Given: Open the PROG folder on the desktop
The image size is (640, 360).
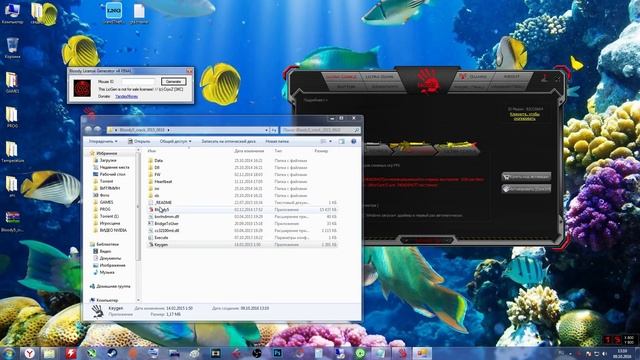Looking at the screenshot, I should click(x=12, y=118).
